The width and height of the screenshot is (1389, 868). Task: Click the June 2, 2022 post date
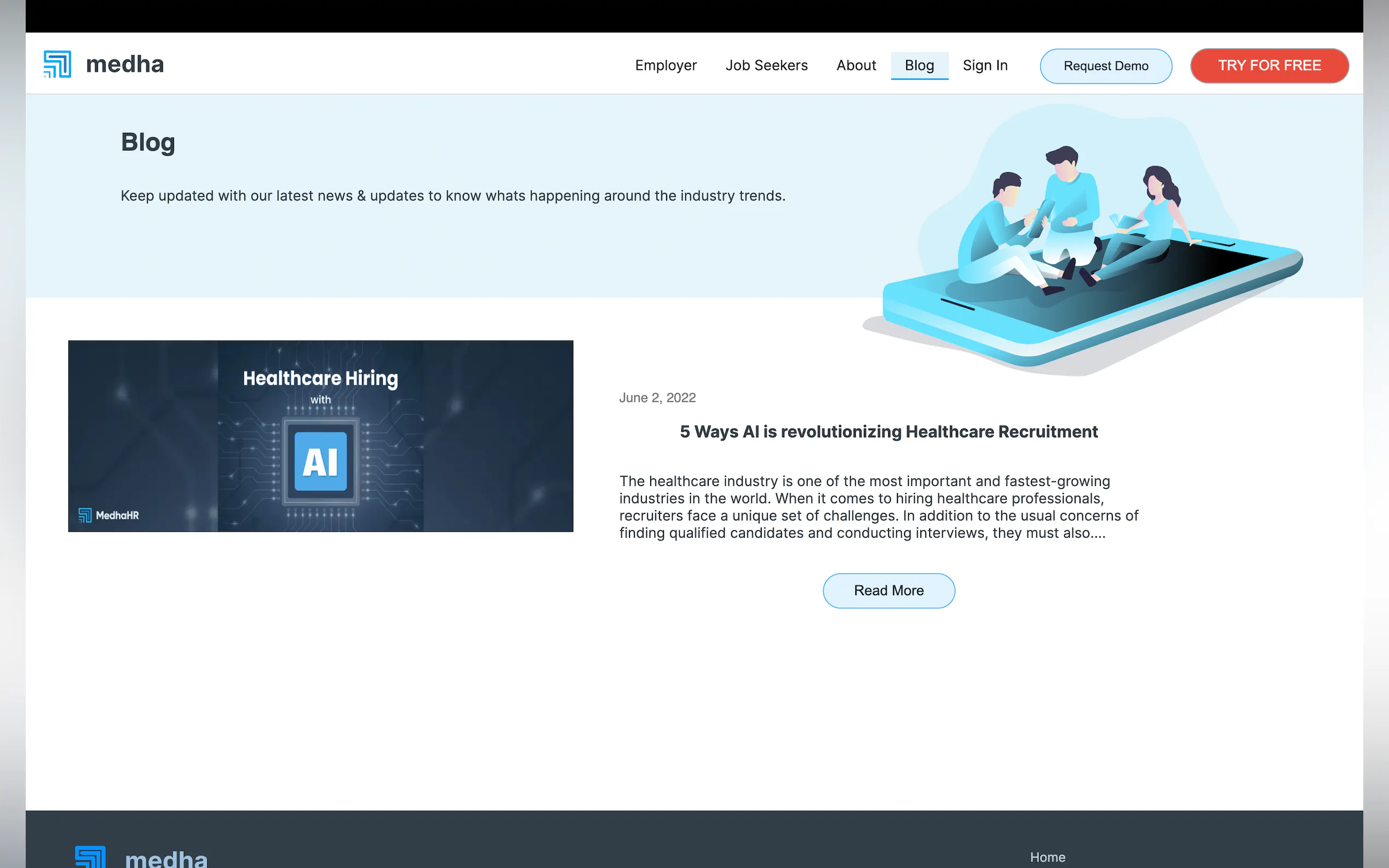click(657, 398)
